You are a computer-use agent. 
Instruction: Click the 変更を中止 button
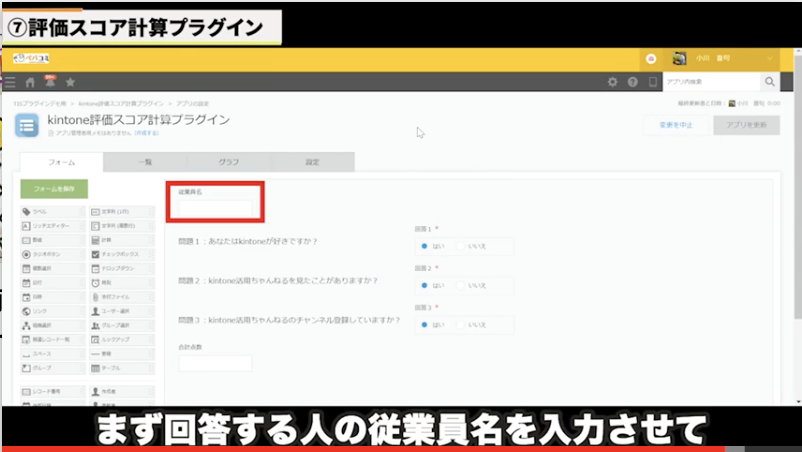(675, 125)
